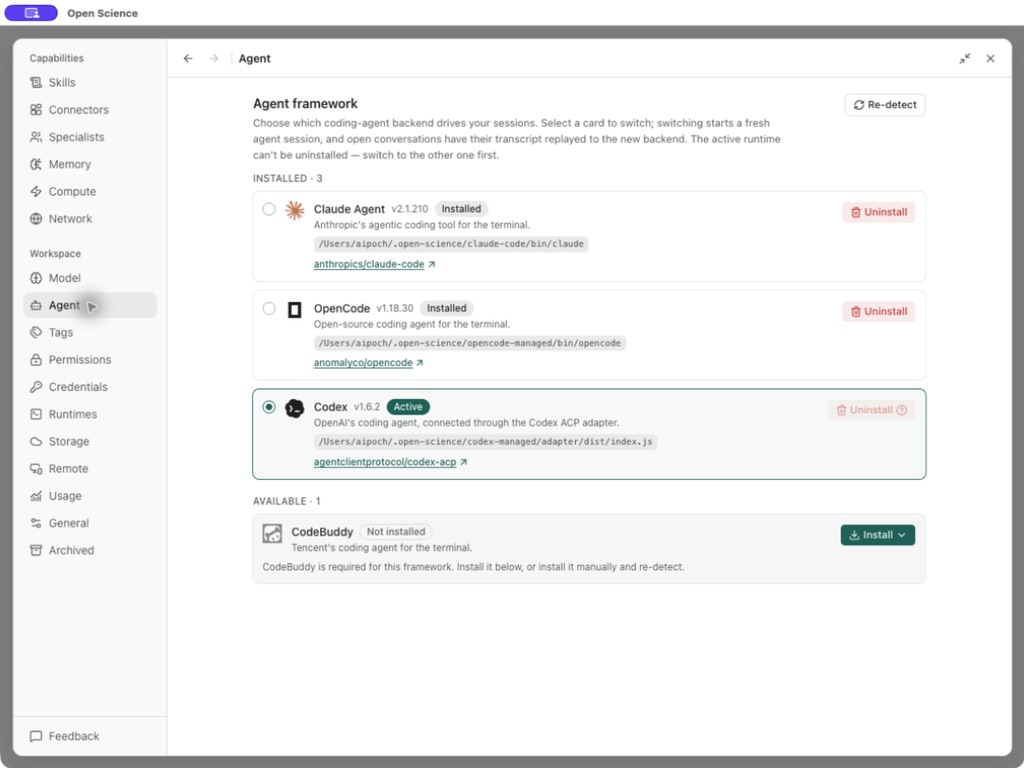Click the Agent robot icon in sidebar
Image resolution: width=1024 pixels, height=768 pixels.
[x=36, y=306]
